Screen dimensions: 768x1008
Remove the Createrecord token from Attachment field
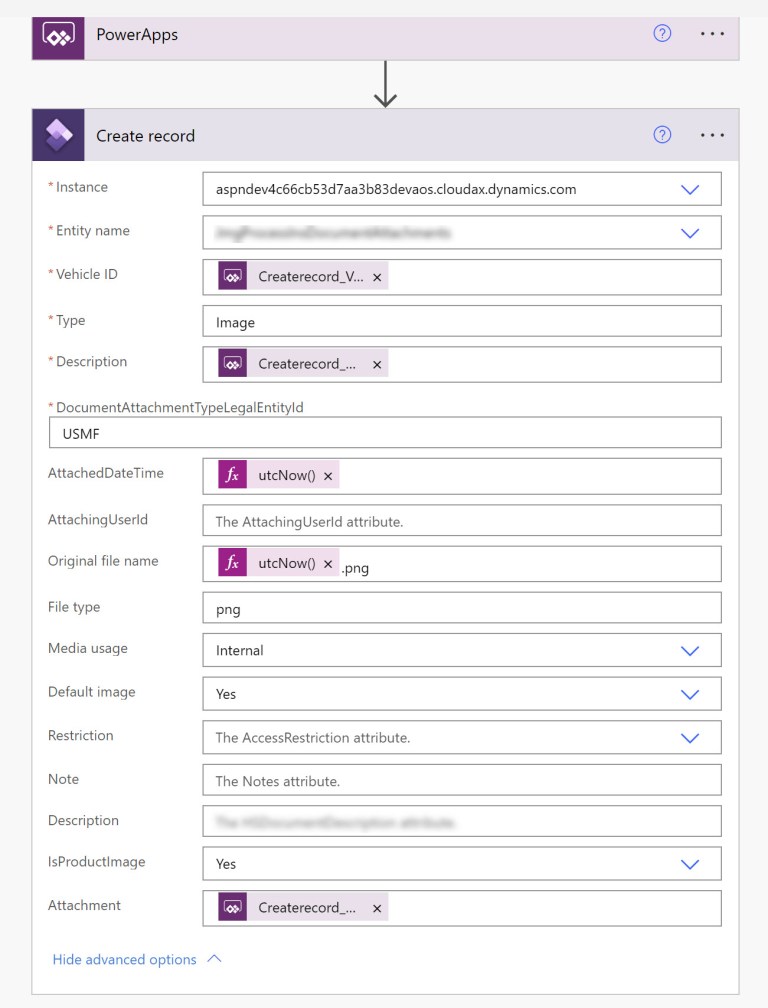377,908
